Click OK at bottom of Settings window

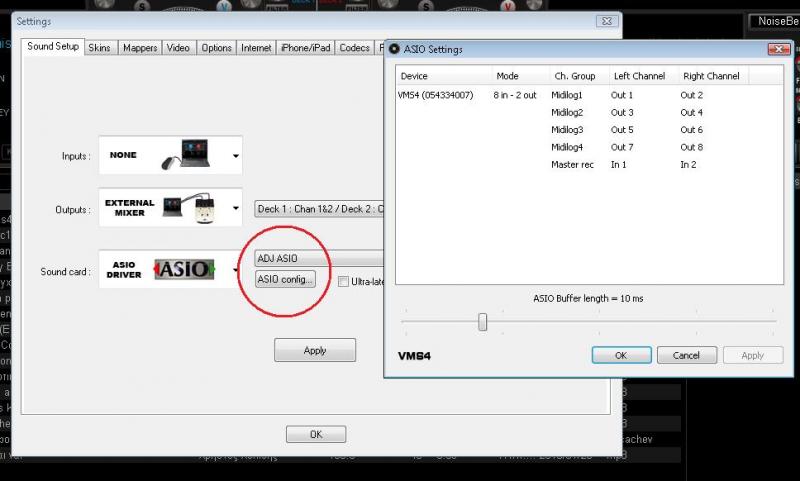coord(316,434)
